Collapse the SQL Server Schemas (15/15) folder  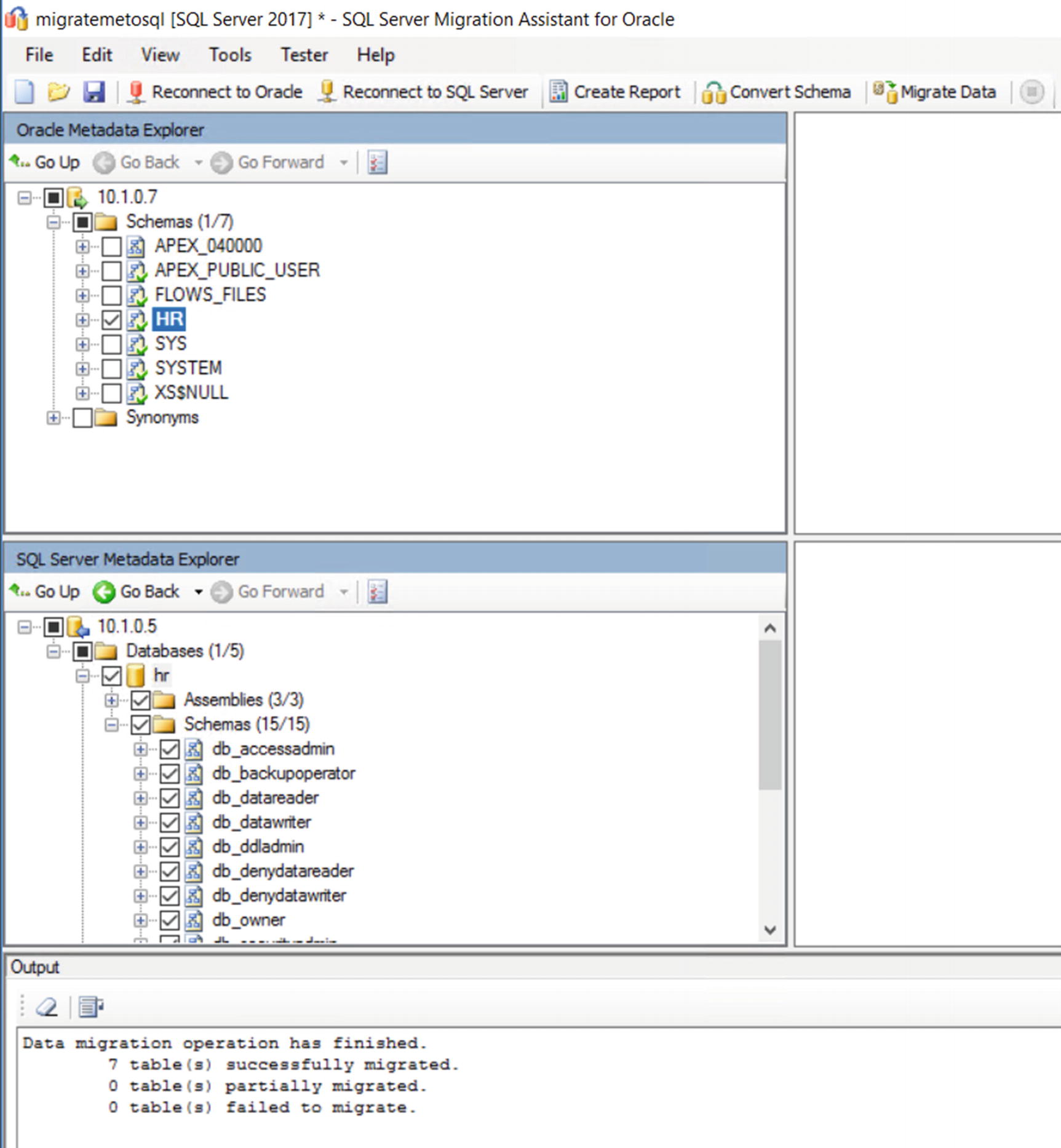(x=111, y=725)
